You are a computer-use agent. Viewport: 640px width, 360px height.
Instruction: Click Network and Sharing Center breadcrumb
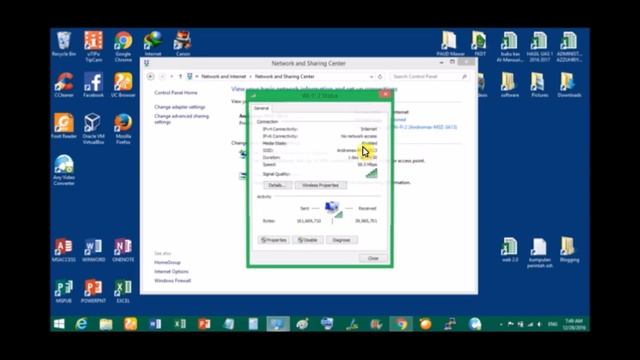[284, 76]
